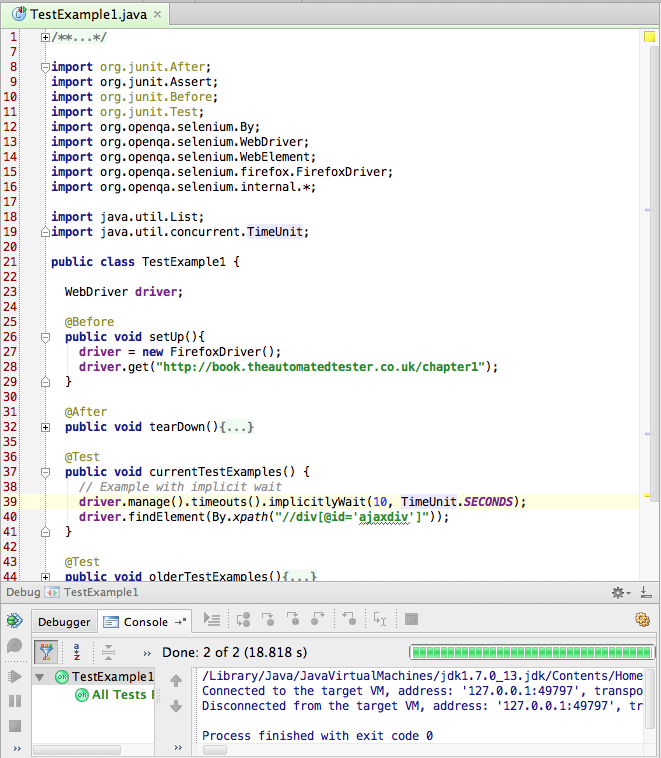Click the tearDown {...} folded placeholder
Screen dimensions: 661x758
coord(236,427)
